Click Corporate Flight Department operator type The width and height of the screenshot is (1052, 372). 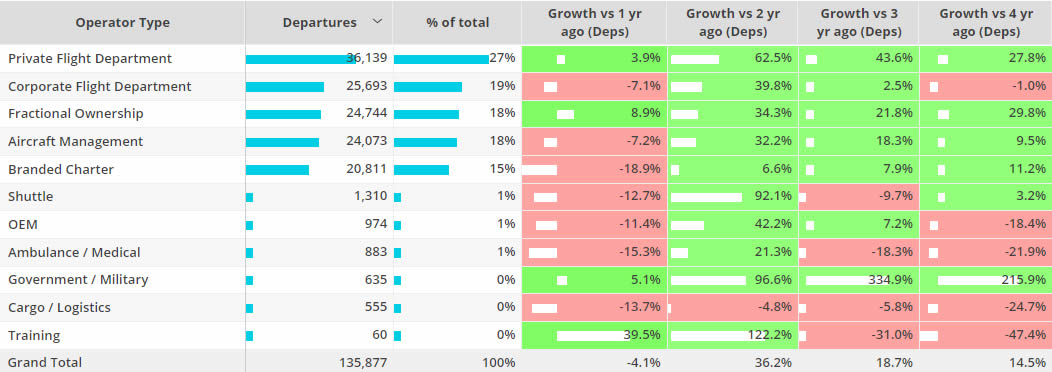pyautogui.click(x=99, y=86)
